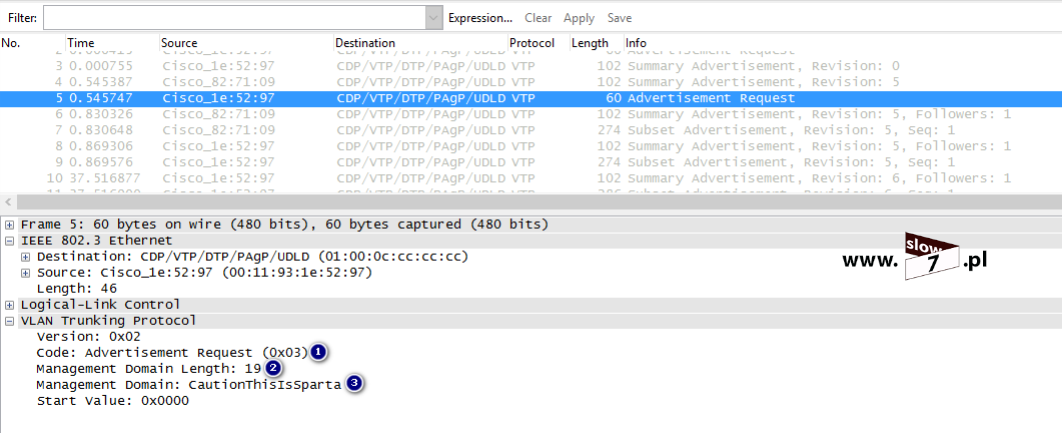Select packet 9 at time 0.869576
Screen dimensions: 1062x433
pos(531,163)
